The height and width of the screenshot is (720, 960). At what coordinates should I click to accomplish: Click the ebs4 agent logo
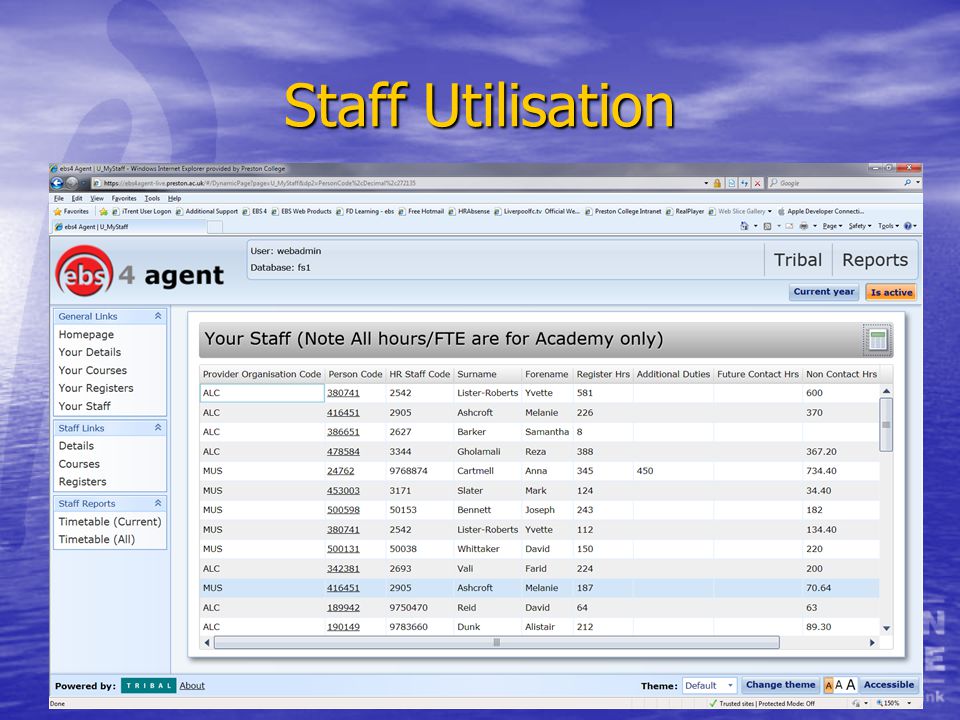tap(140, 273)
